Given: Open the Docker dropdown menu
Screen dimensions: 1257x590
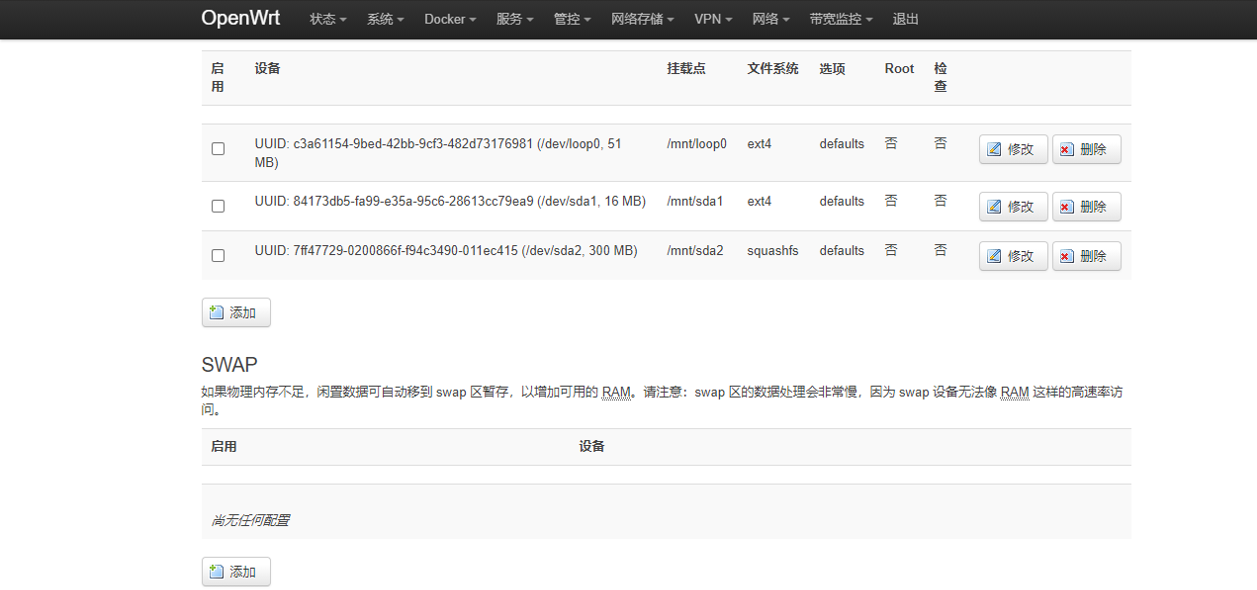Looking at the screenshot, I should click(449, 18).
